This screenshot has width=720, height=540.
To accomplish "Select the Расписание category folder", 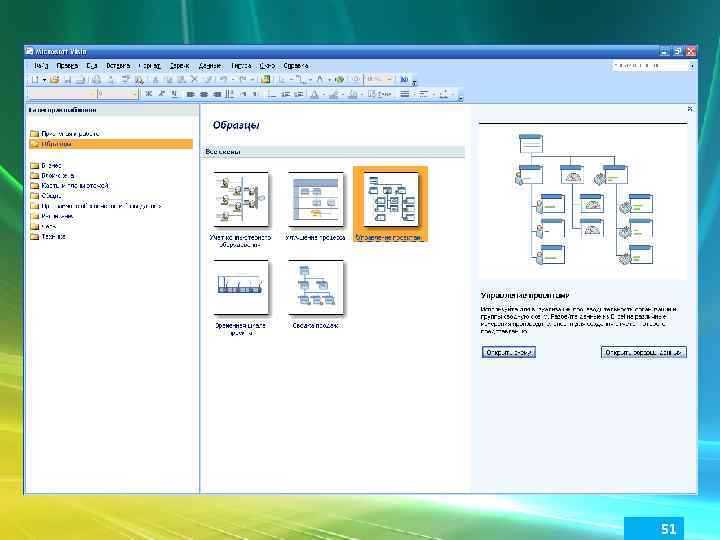I will 52,216.
